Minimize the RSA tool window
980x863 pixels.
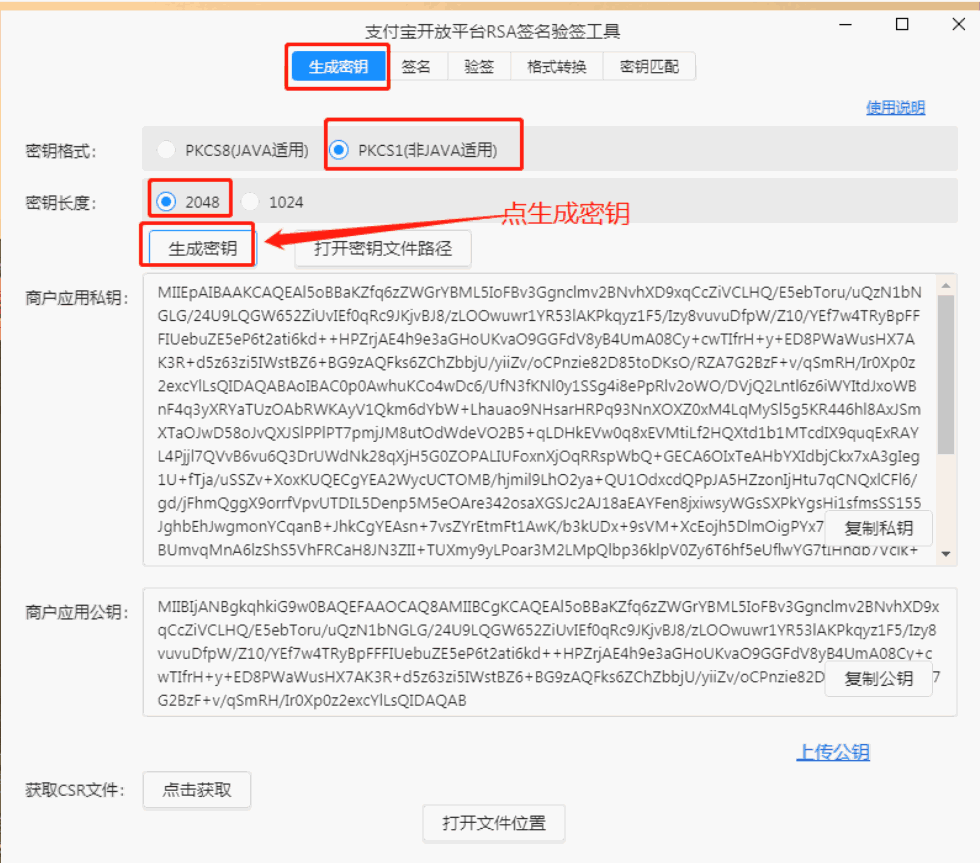coord(846,24)
